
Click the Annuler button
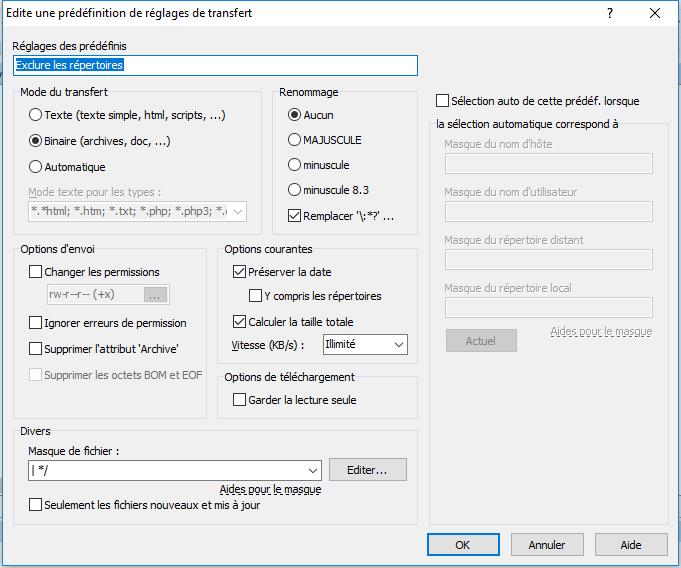[547, 545]
